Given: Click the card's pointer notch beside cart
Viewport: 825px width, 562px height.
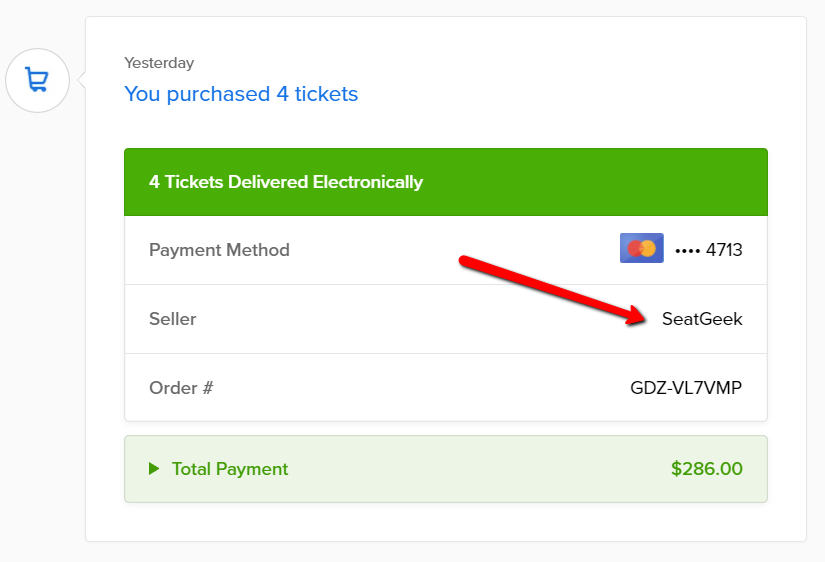Looking at the screenshot, I should [x=81, y=80].
